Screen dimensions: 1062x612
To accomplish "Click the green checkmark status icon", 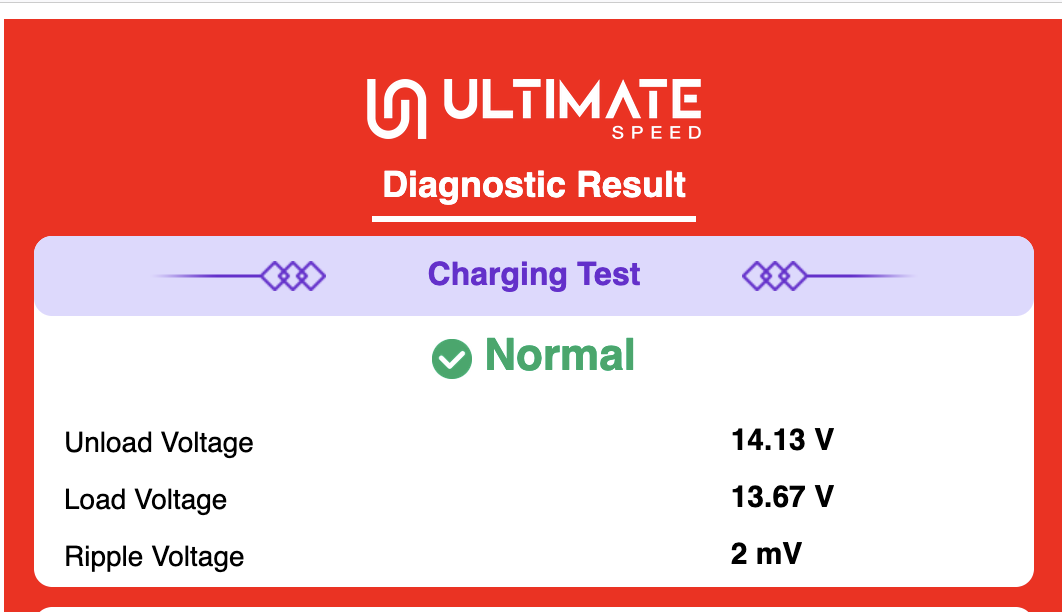I will coord(452,358).
